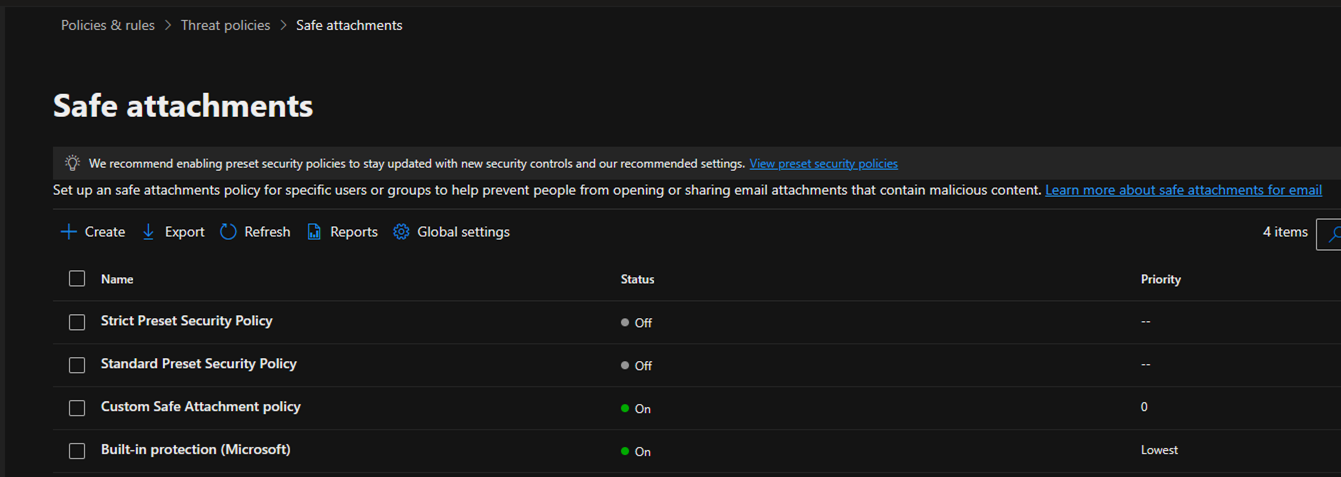Click the search magnifier icon
Image resolution: width=1341 pixels, height=477 pixels.
[1331, 234]
